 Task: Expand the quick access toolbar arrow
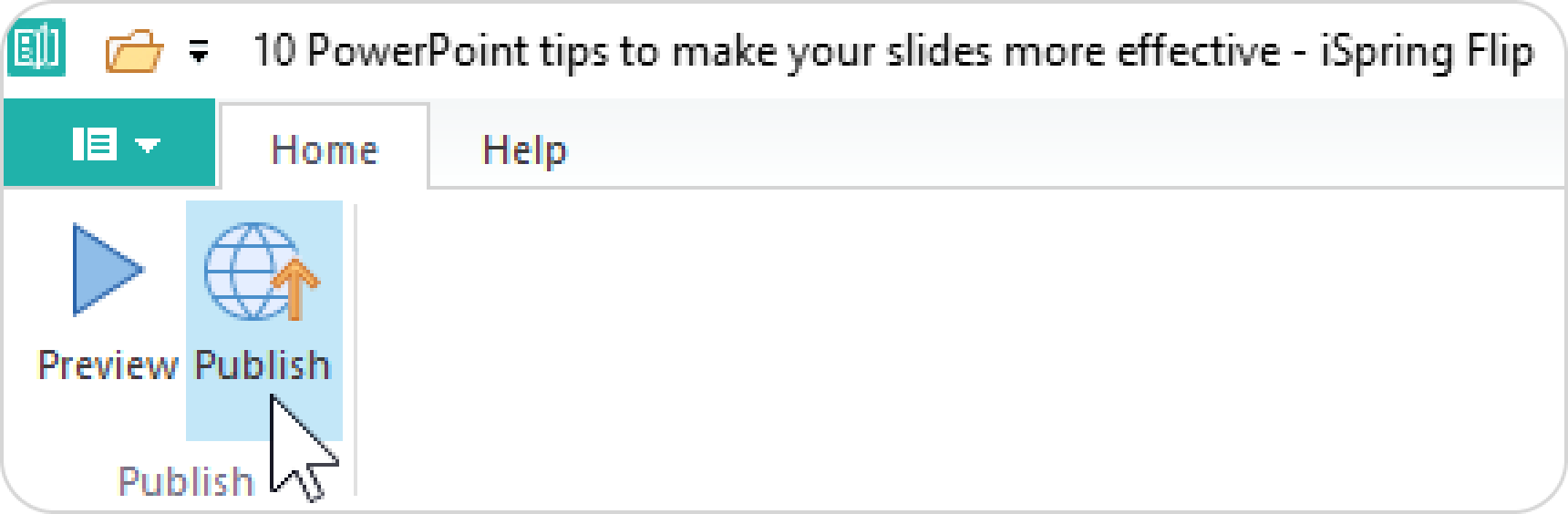click(x=199, y=53)
